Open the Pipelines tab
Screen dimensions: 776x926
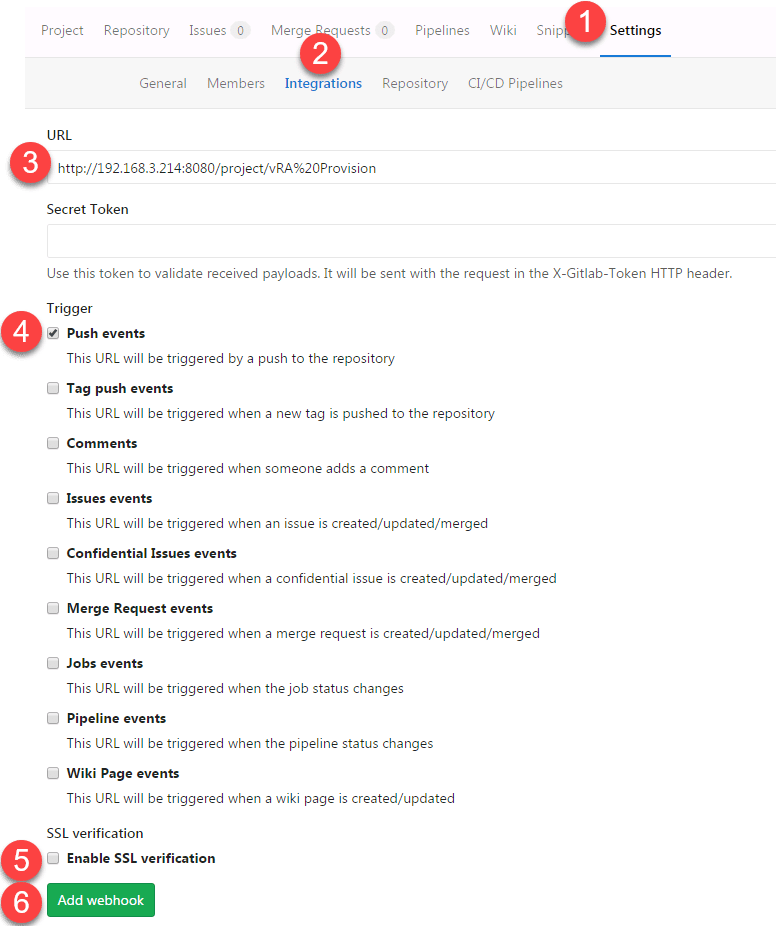pyautogui.click(x=442, y=30)
